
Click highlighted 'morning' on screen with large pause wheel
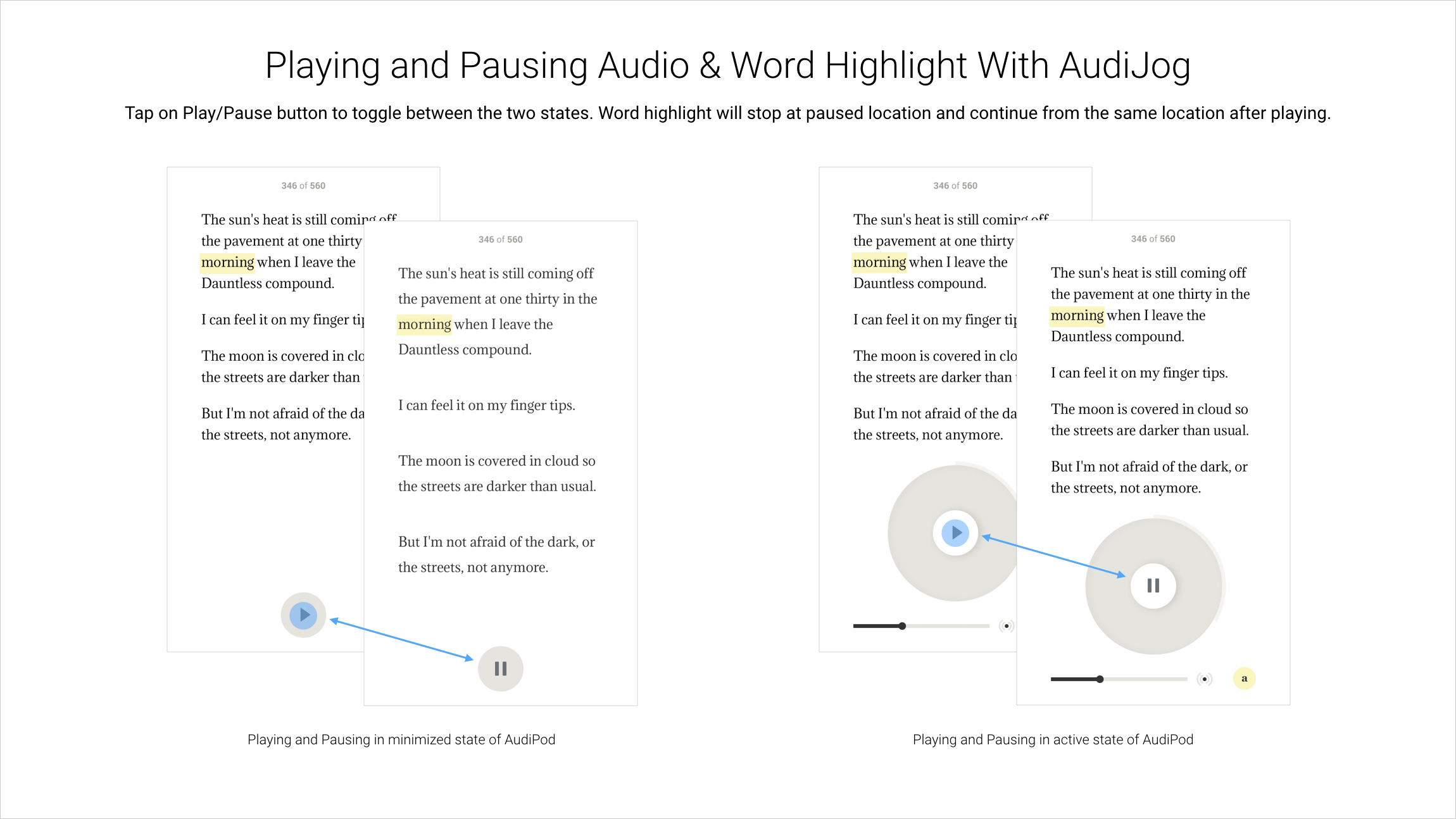point(1077,315)
